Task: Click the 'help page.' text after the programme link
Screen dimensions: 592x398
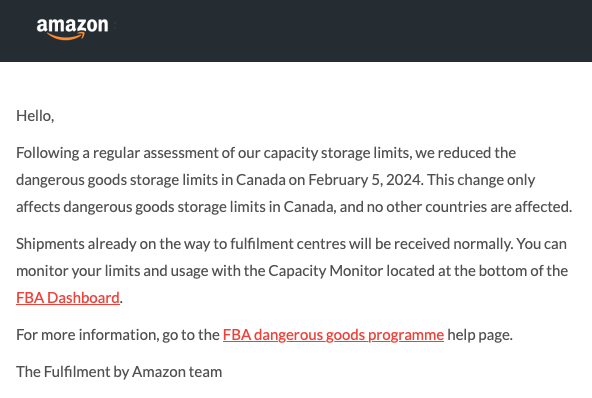Action: pyautogui.click(x=480, y=335)
